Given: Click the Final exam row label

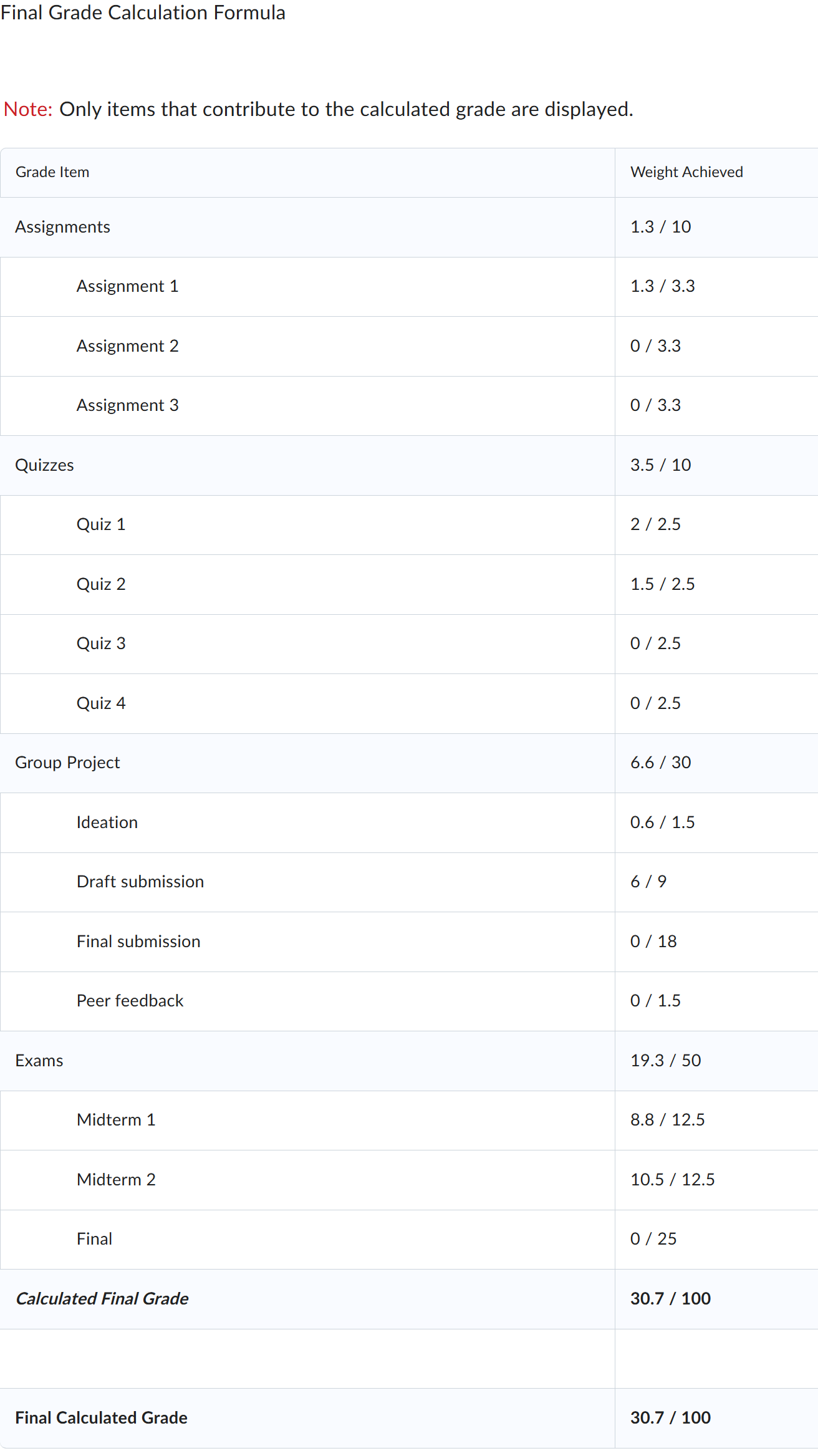Looking at the screenshot, I should pyautogui.click(x=95, y=1239).
